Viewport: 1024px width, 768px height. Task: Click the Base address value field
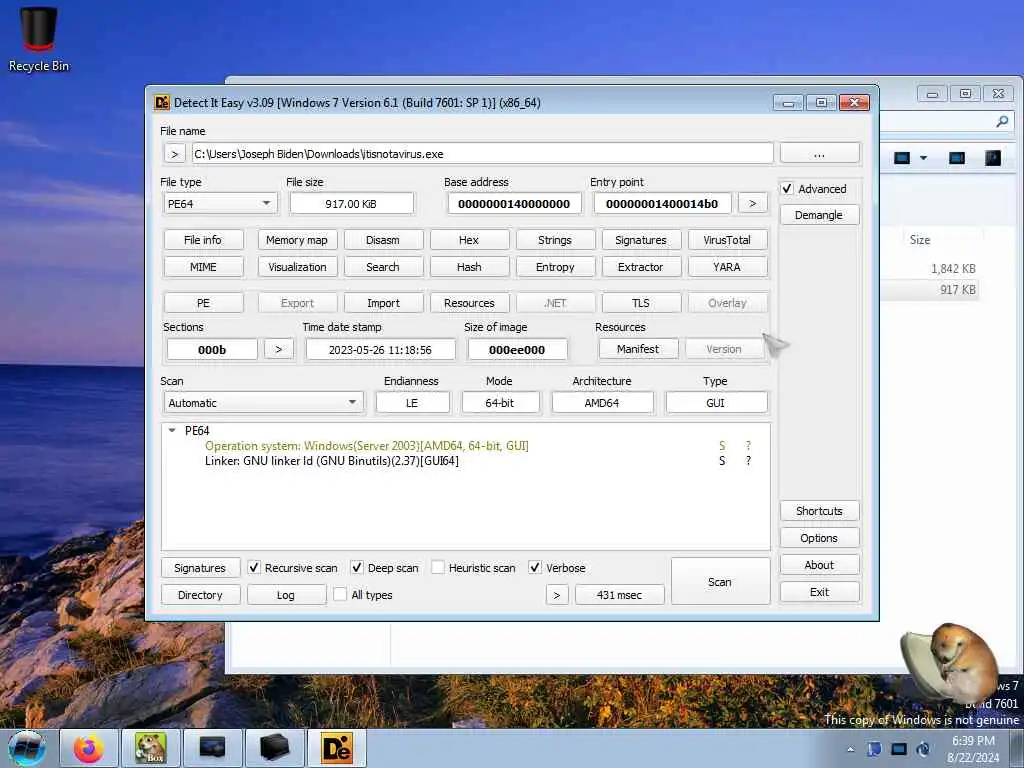point(514,204)
